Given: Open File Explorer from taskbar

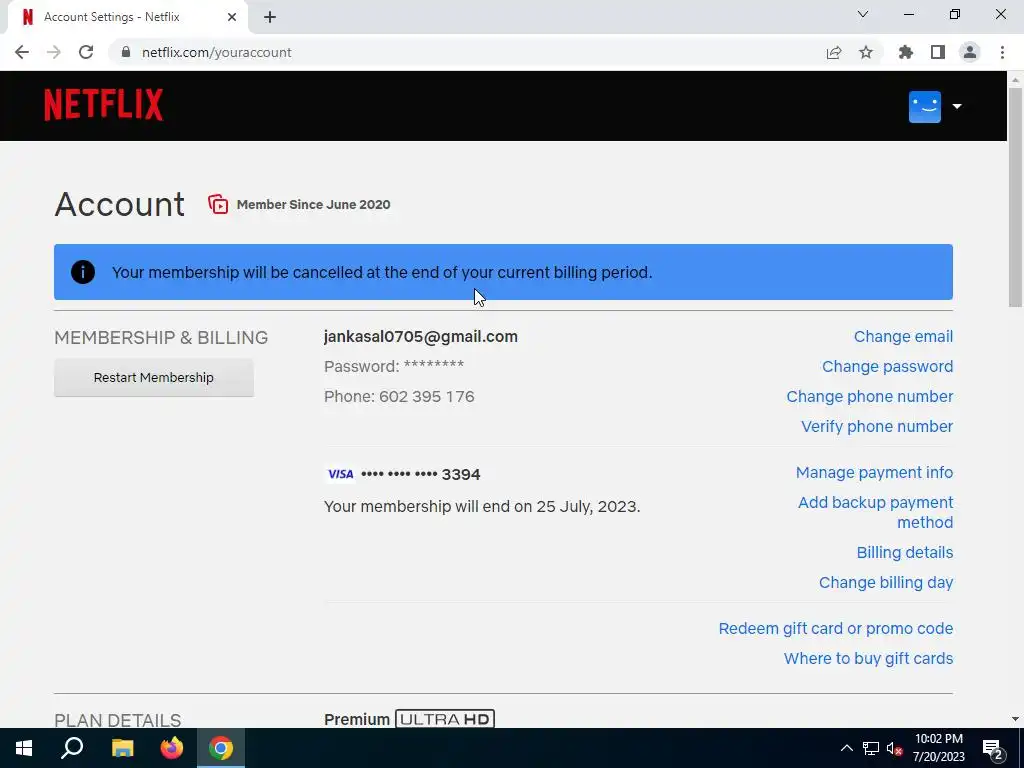Looking at the screenshot, I should coord(122,748).
